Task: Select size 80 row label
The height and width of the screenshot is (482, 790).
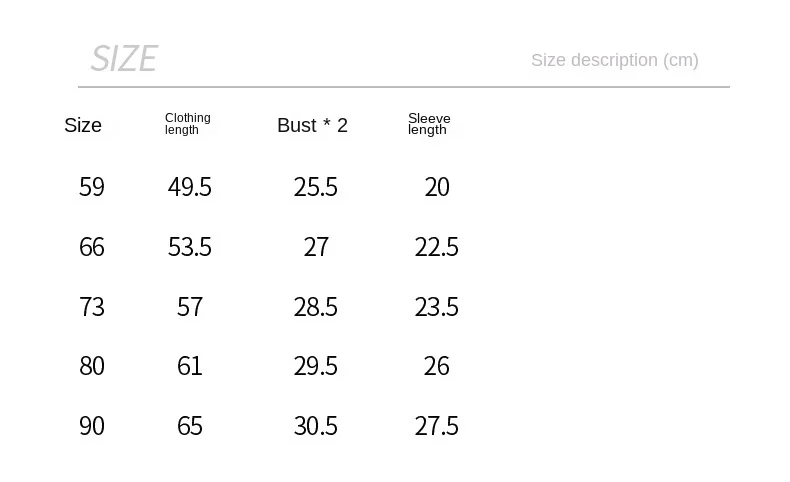Action: coord(92,366)
